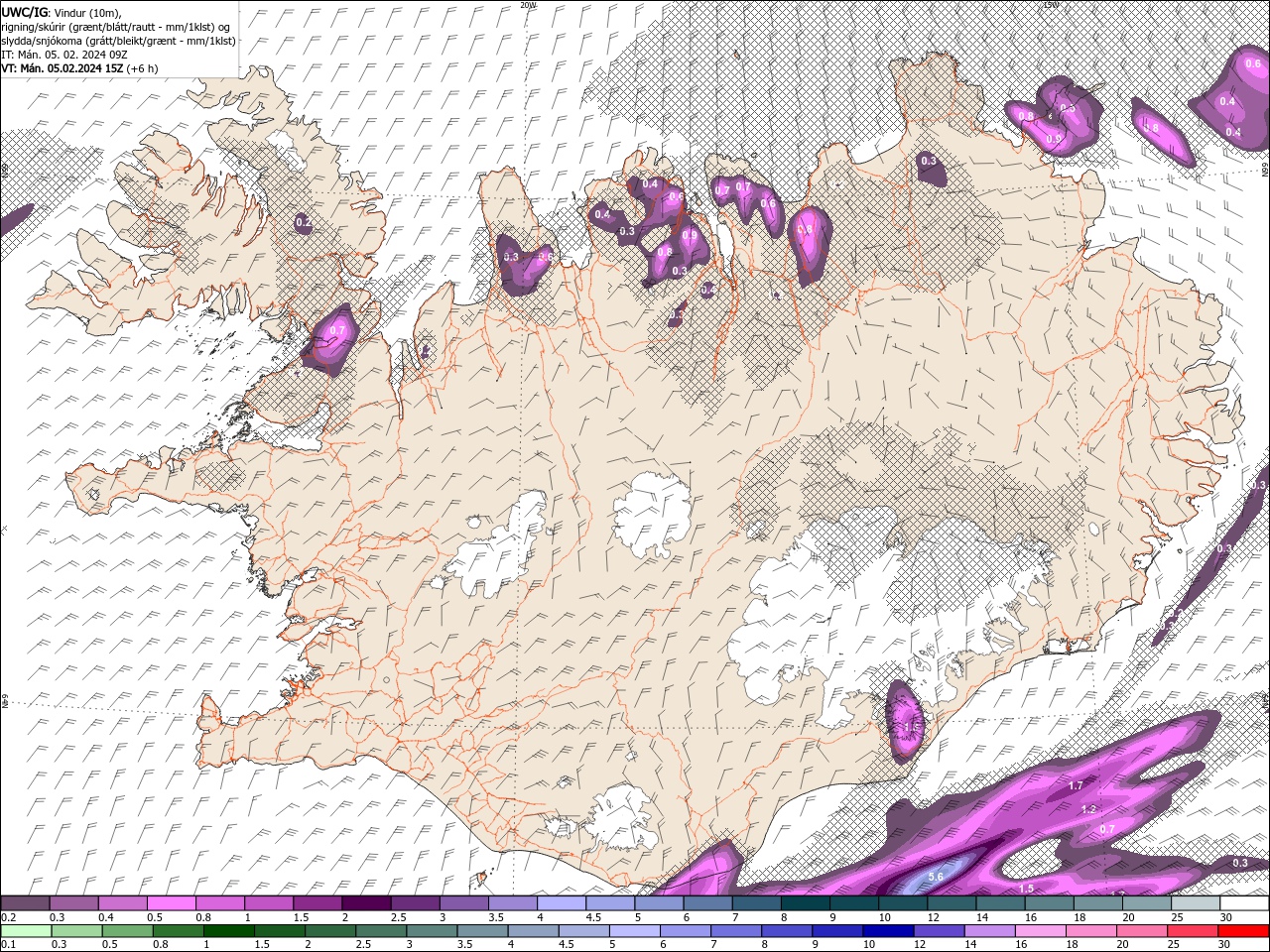Select the light pink lower swatch between 16 and 18
This screenshot has height=952, width=1270.
coord(1042,931)
